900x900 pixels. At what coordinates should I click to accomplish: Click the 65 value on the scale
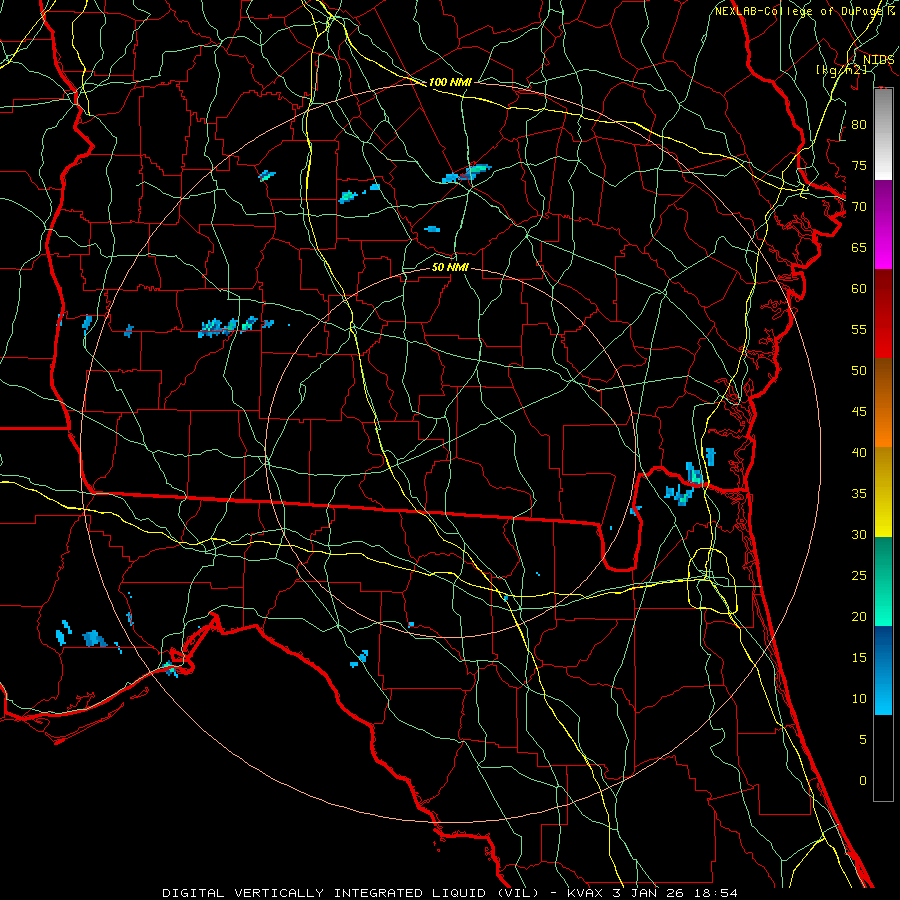[859, 247]
